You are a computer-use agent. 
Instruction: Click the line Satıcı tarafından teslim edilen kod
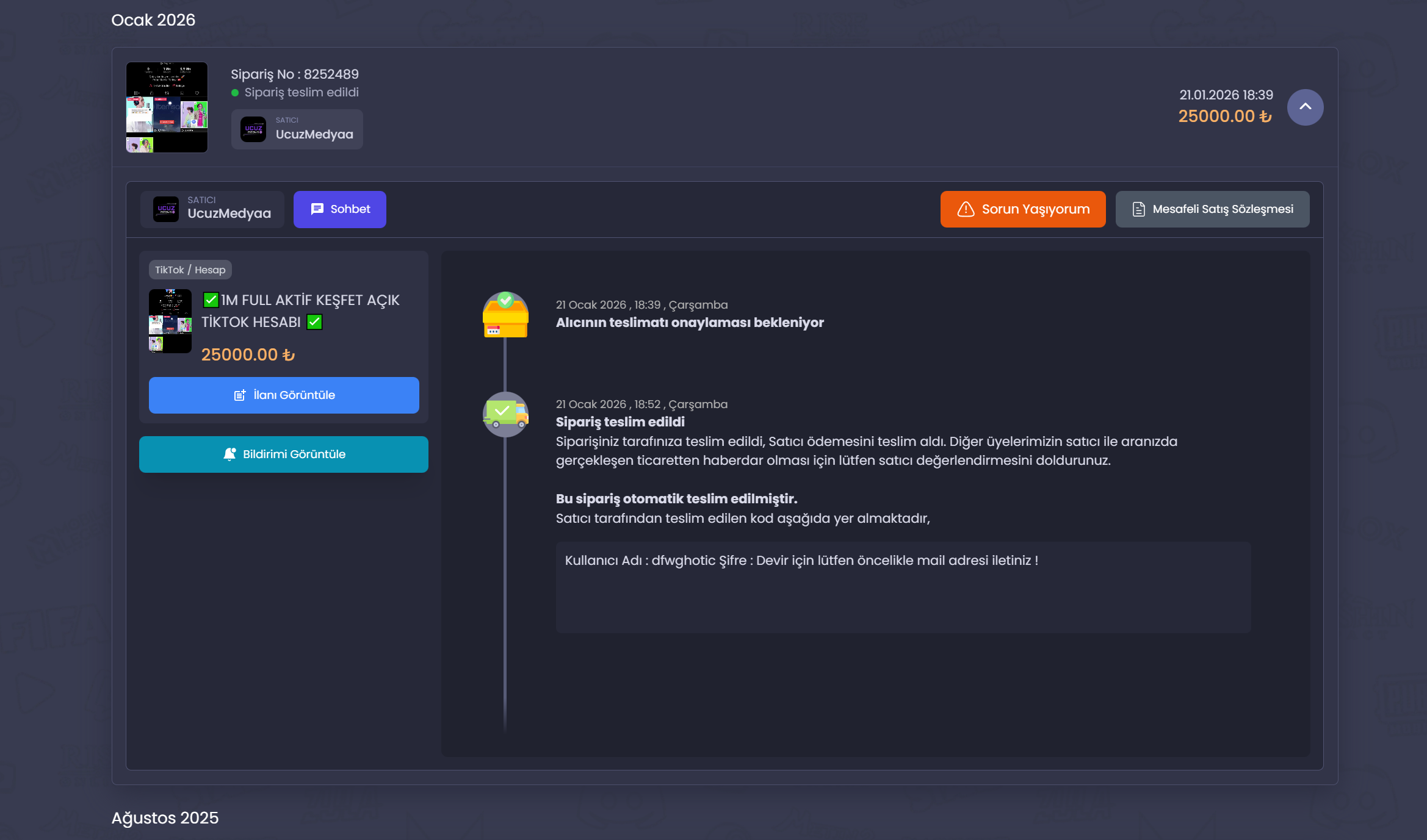tap(743, 519)
